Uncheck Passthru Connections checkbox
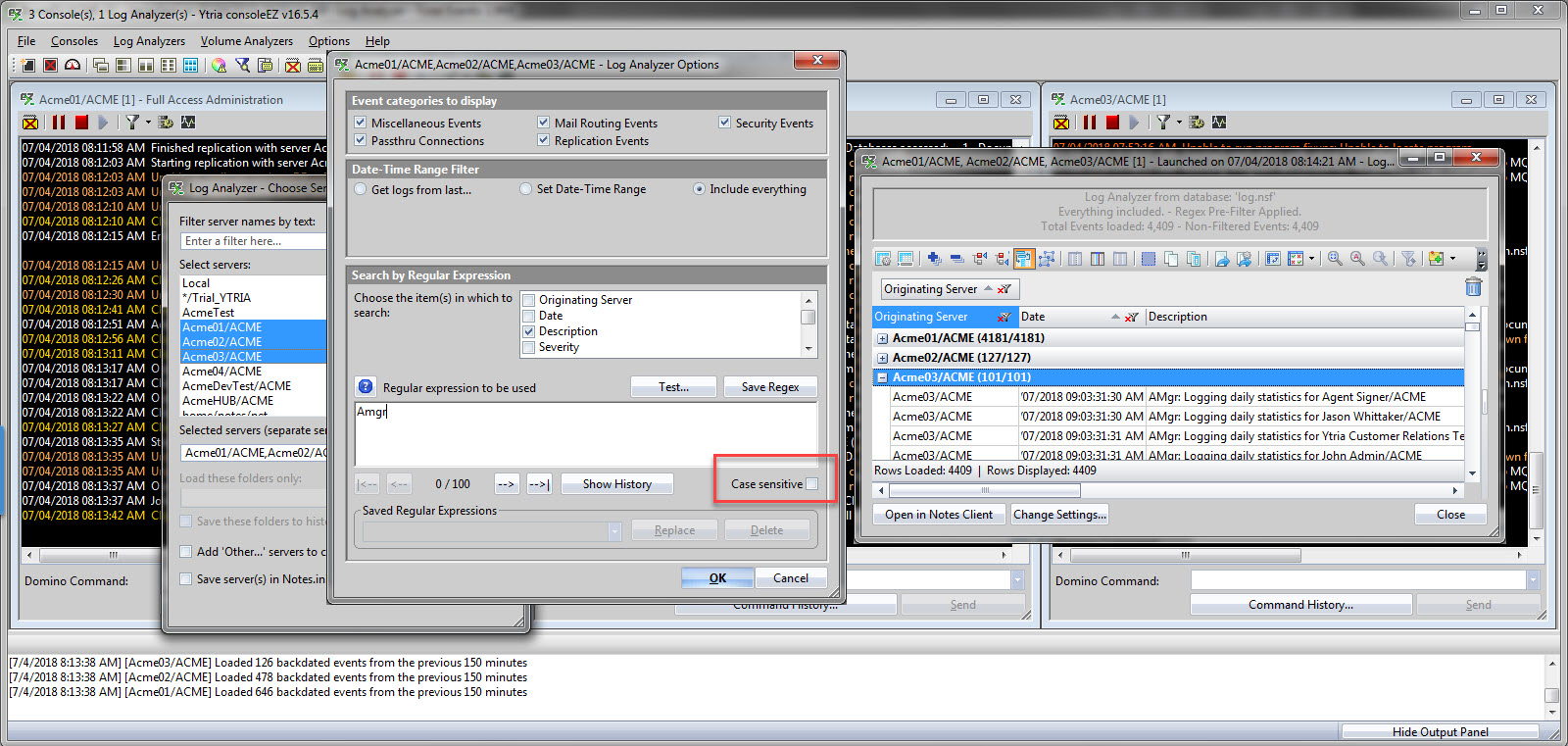The width and height of the screenshot is (1568, 746). pos(361,140)
